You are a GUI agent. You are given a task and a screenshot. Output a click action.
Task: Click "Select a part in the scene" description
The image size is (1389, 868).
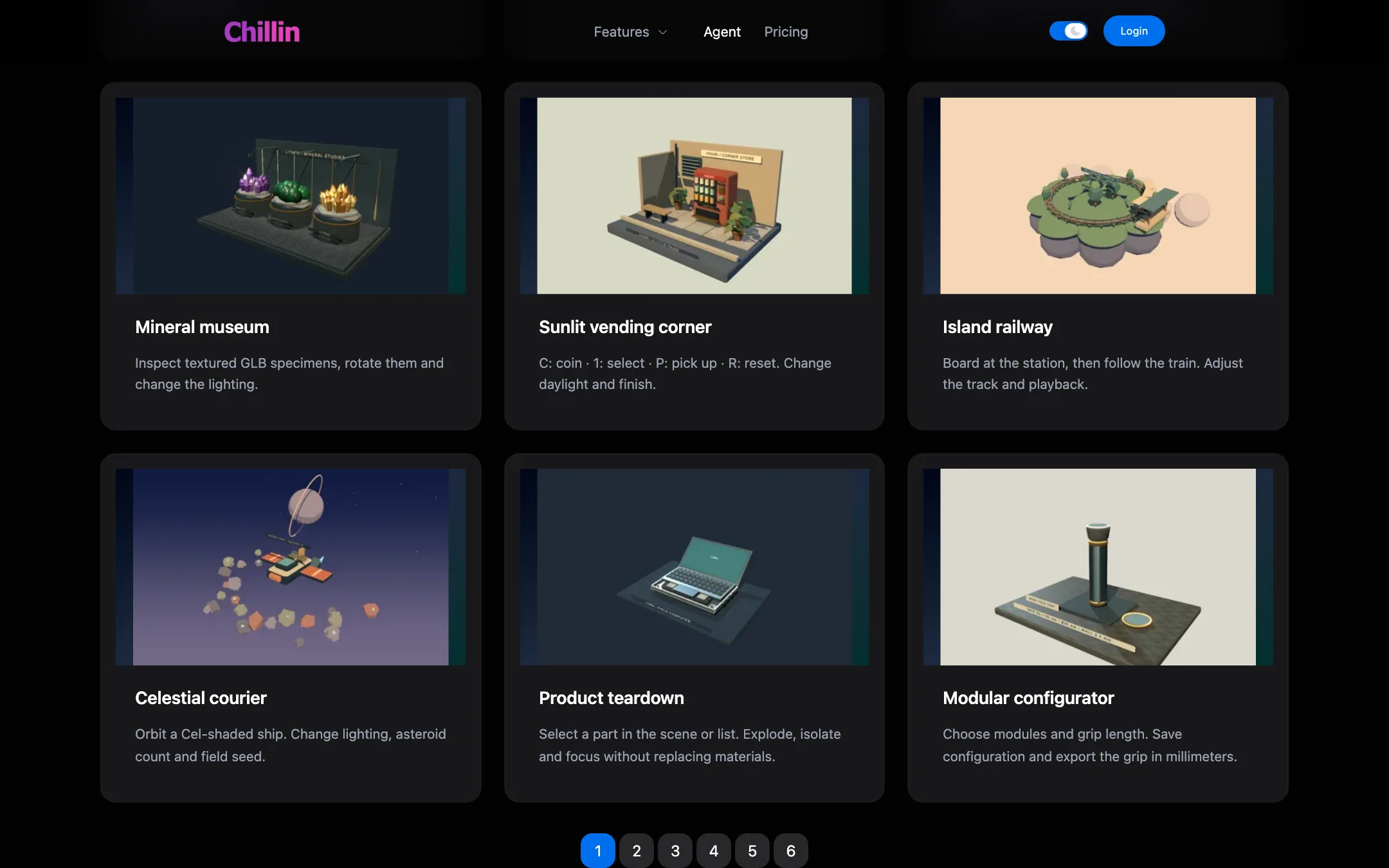(x=690, y=745)
